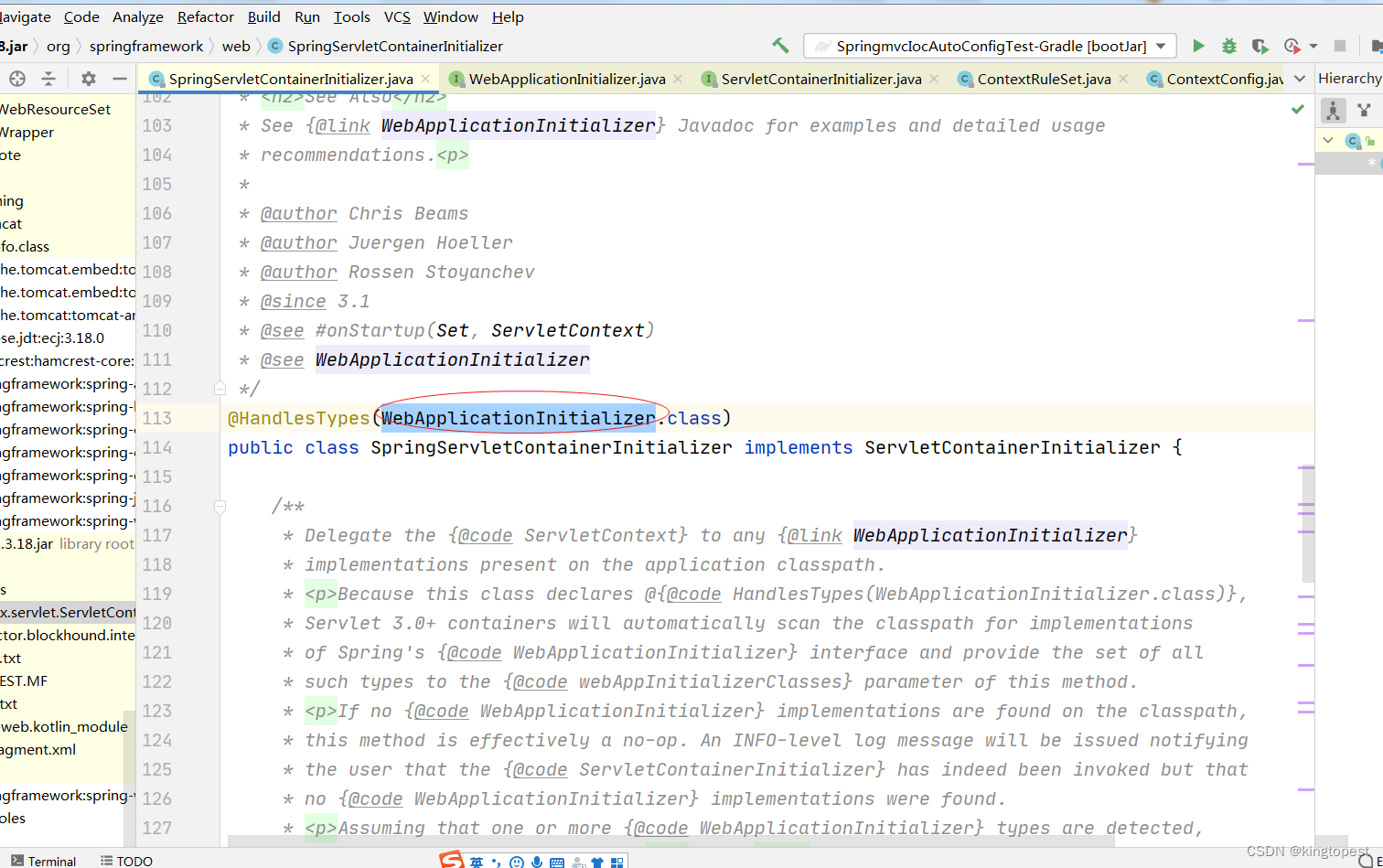The height and width of the screenshot is (868, 1383).
Task: Launch the Profiler clock icon
Action: 1290,45
